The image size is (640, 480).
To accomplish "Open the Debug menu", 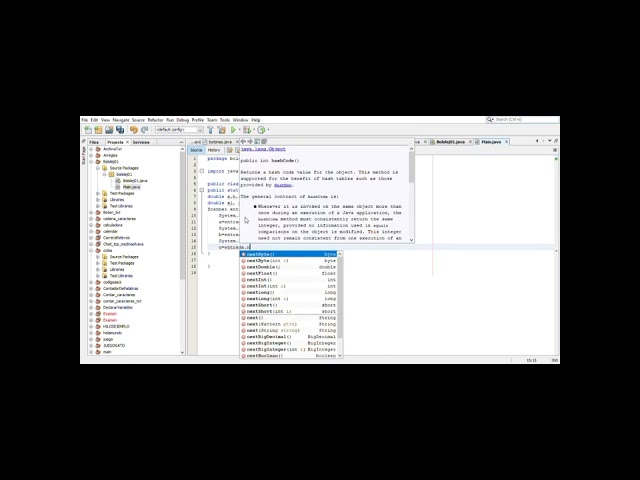I will point(182,120).
